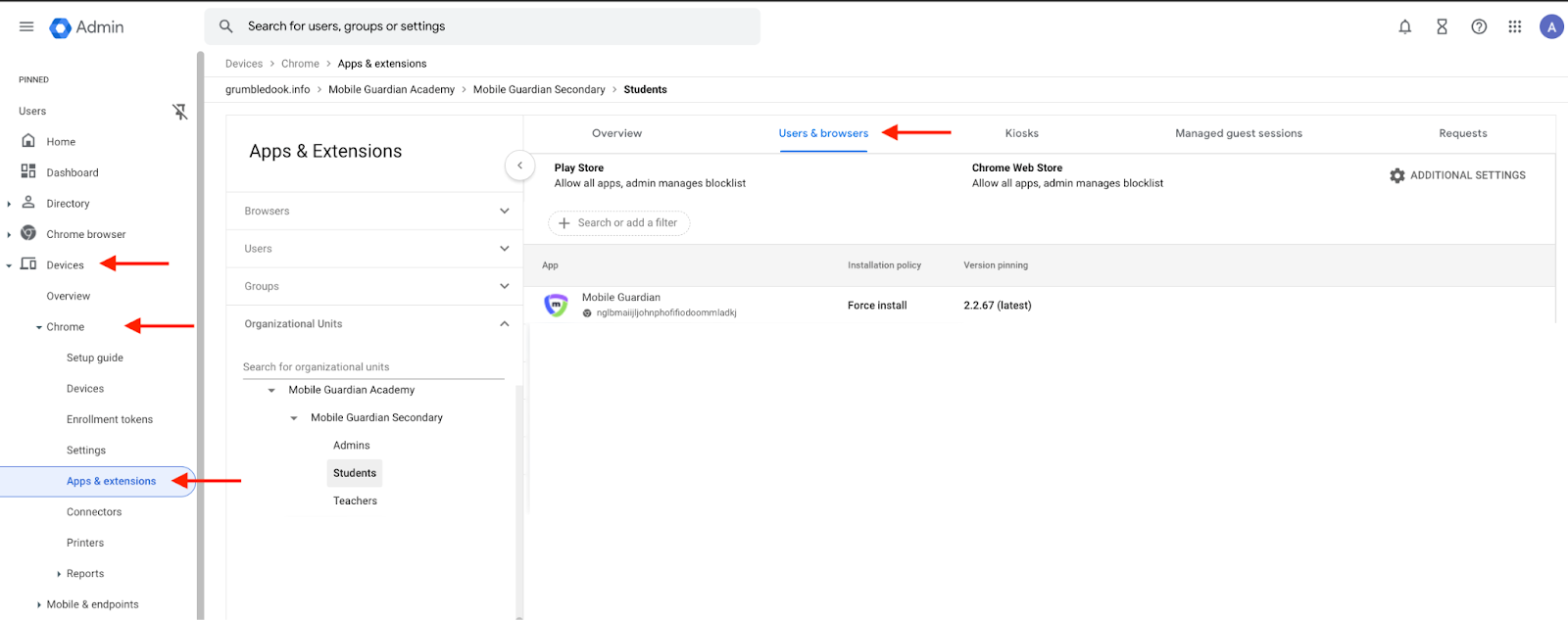The width and height of the screenshot is (1568, 620).
Task: Collapse Mobile Guardian Academy tree node
Action: pyautogui.click(x=271, y=390)
